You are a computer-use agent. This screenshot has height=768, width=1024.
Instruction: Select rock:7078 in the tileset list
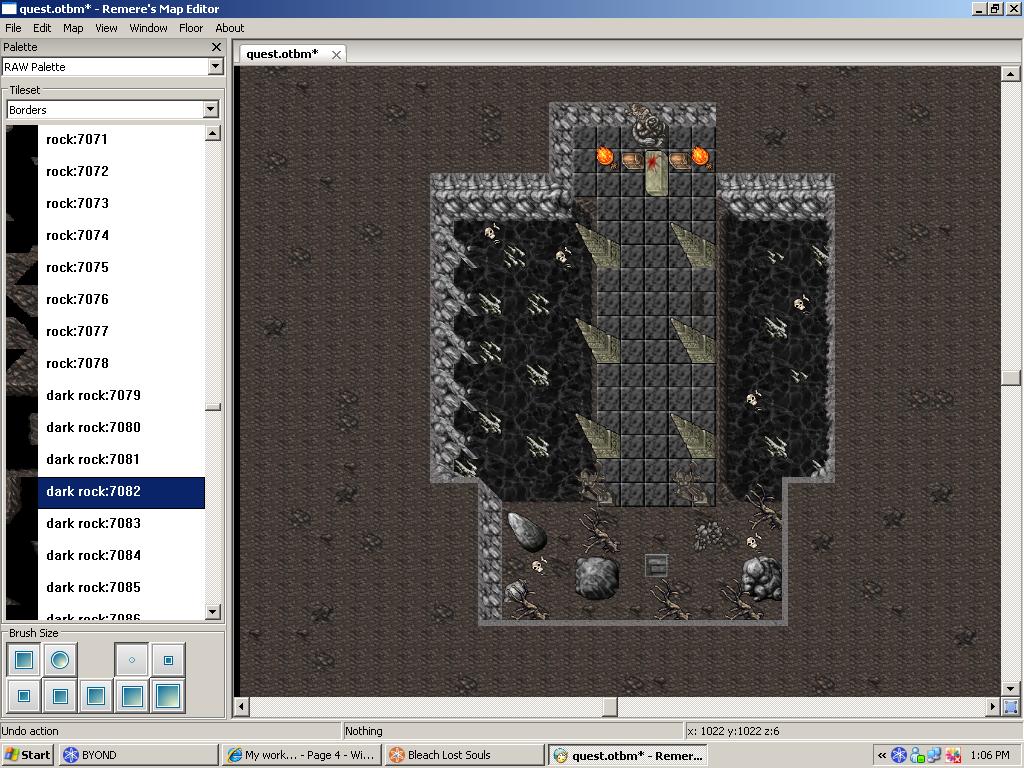(105, 363)
